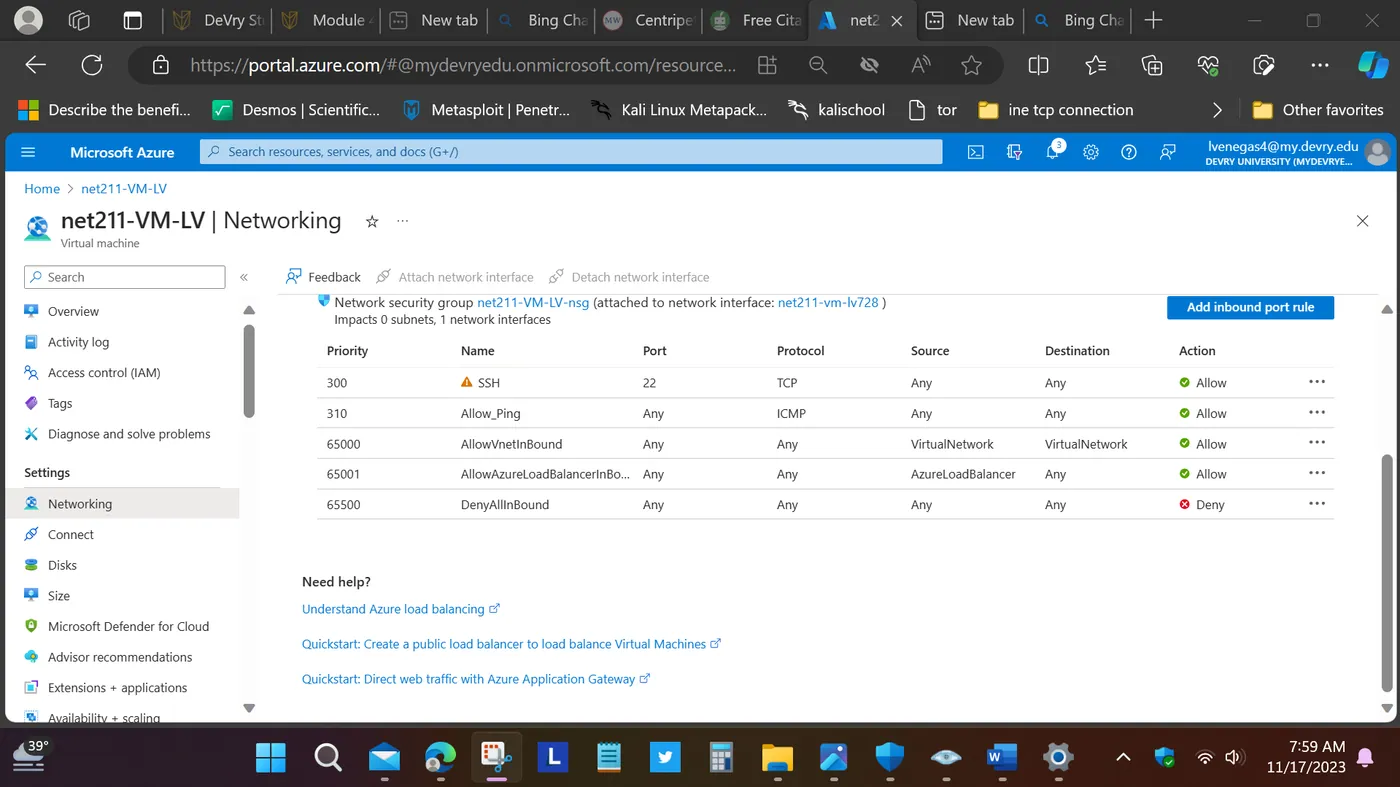Open Advisor recommendations item
The height and width of the screenshot is (787, 1400).
(x=122, y=657)
